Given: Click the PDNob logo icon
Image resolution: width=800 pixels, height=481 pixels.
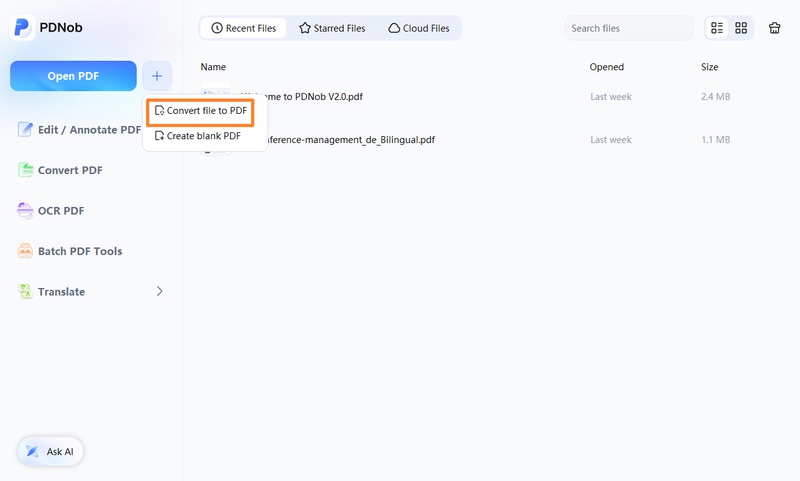Looking at the screenshot, I should point(22,28).
